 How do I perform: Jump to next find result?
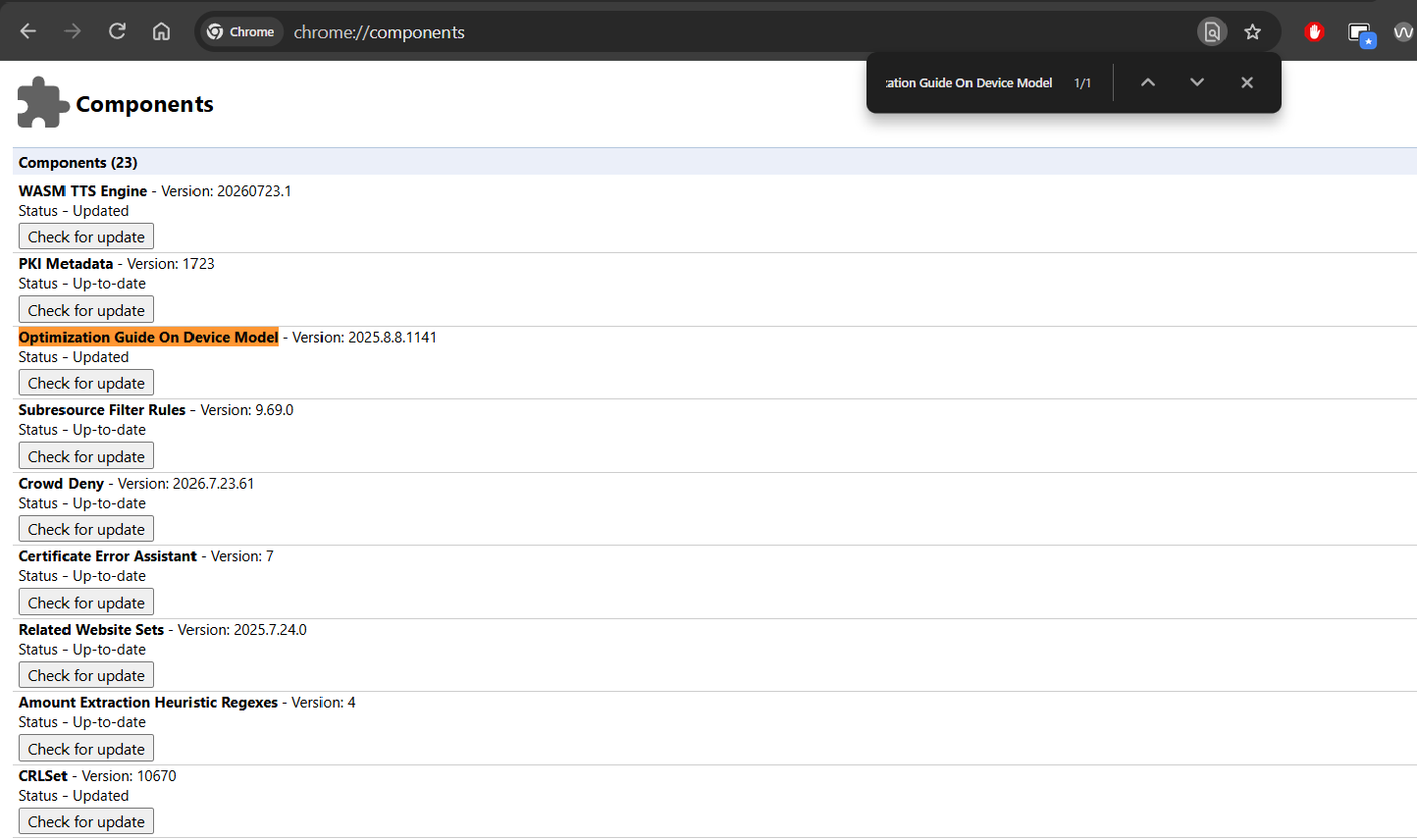tap(1196, 82)
